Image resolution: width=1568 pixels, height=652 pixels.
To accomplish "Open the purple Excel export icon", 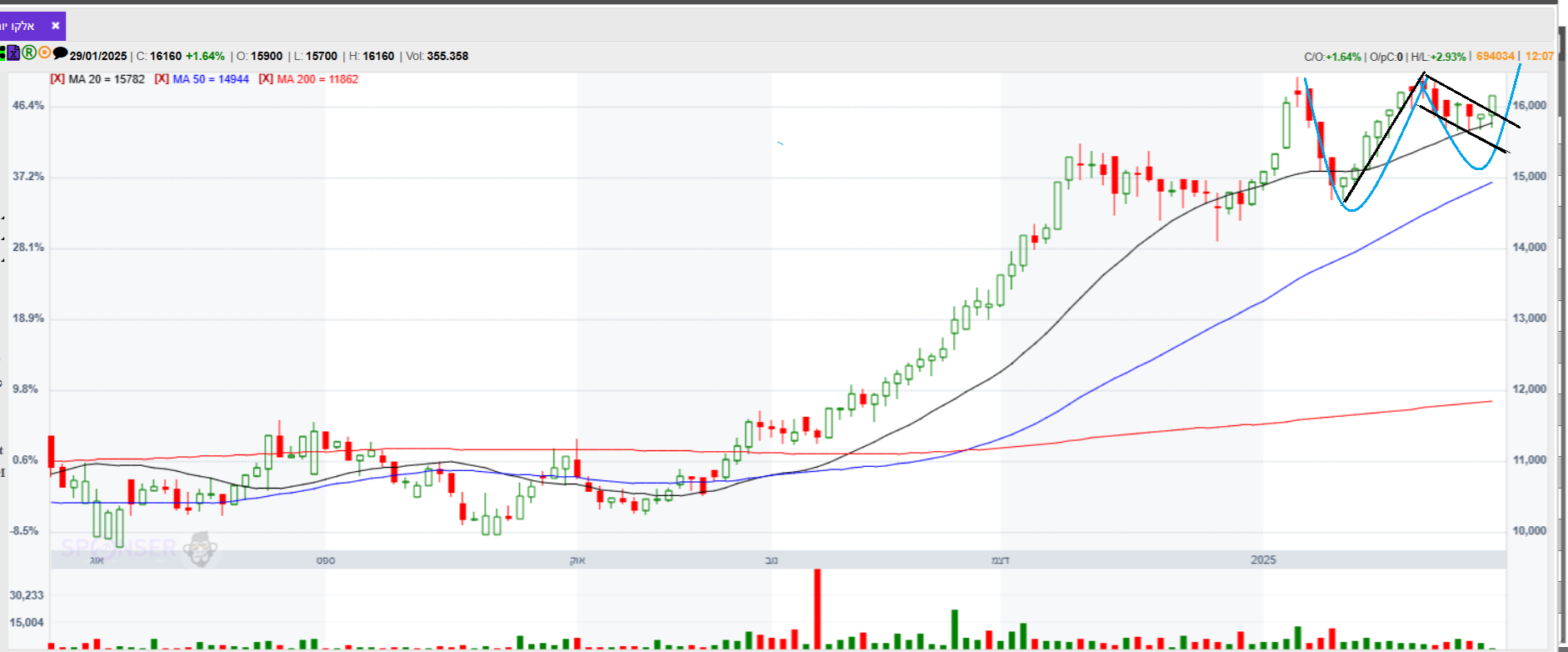I will tap(13, 53).
